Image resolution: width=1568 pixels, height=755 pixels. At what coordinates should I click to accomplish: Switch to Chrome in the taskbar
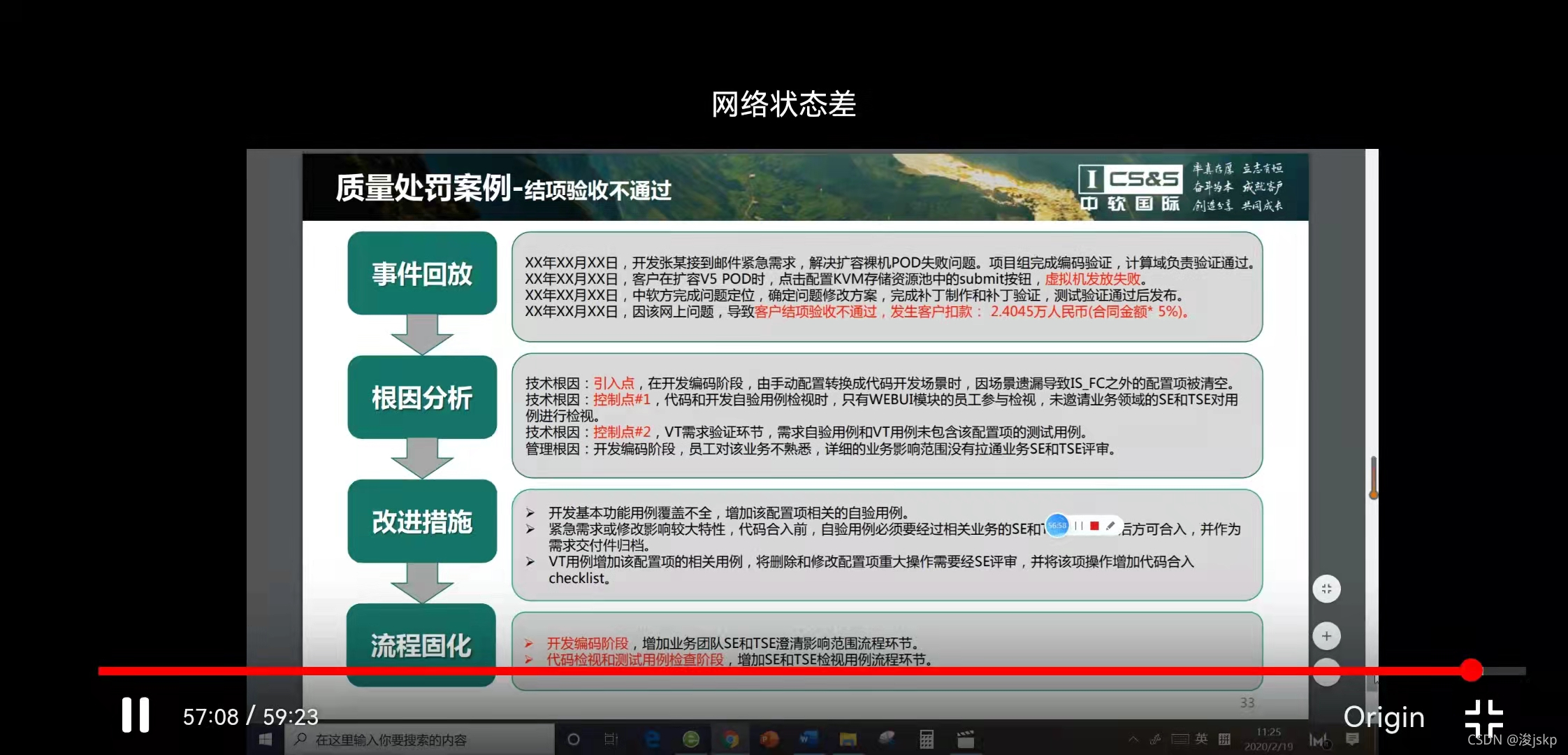point(730,740)
